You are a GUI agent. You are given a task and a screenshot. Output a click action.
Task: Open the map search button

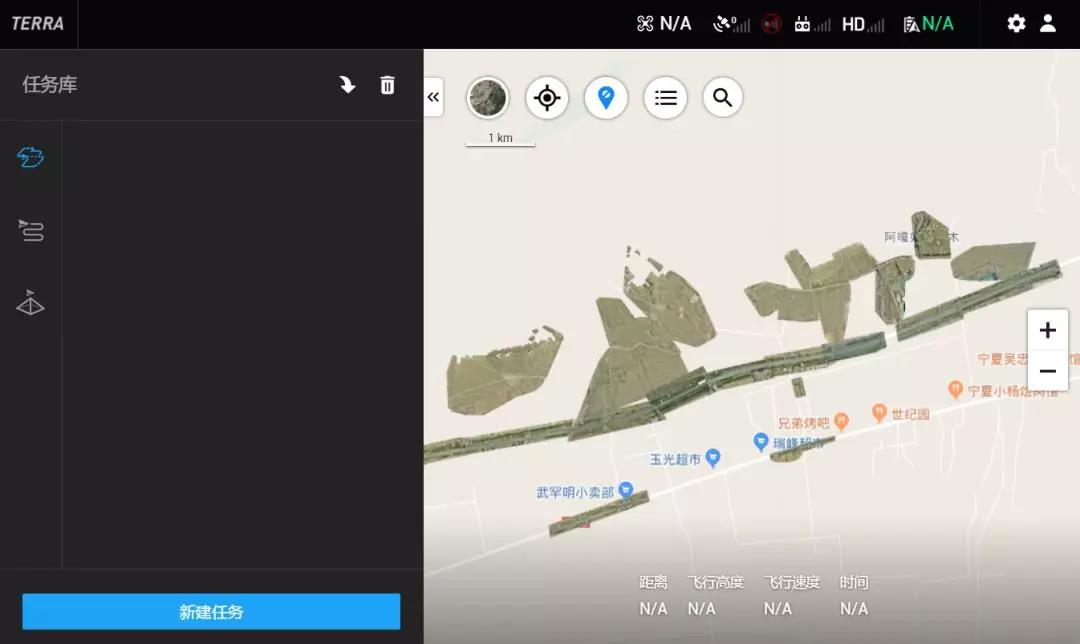(x=723, y=97)
